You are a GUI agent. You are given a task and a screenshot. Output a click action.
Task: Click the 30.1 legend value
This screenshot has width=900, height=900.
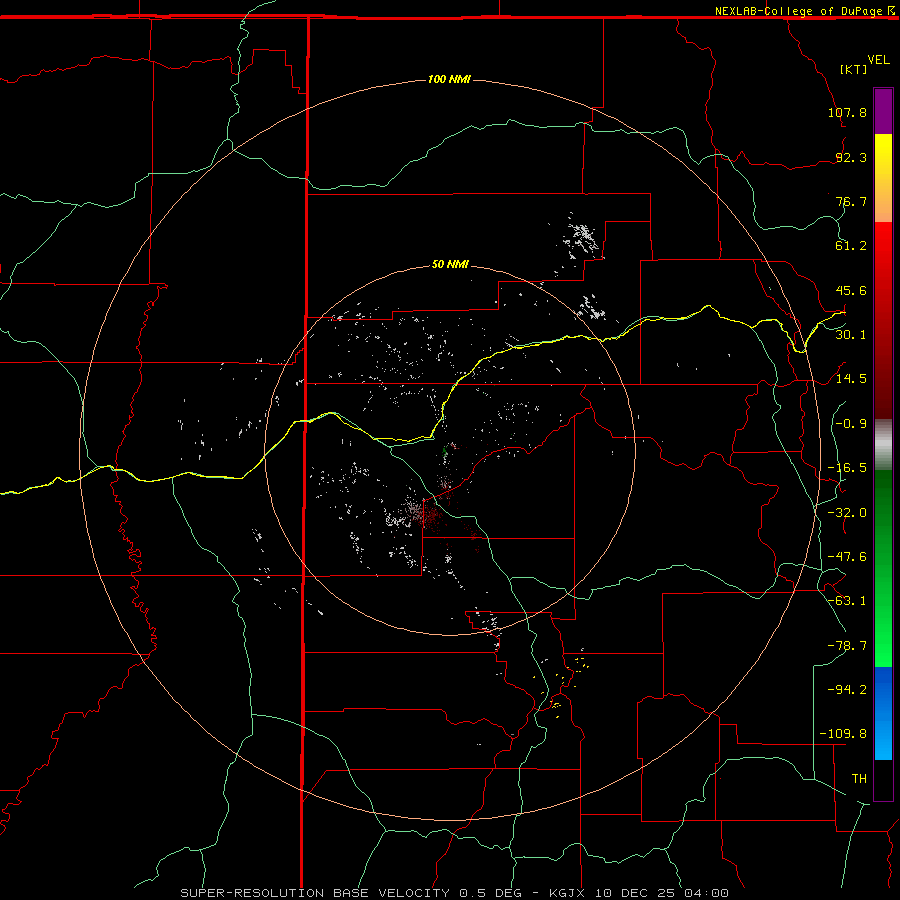(851, 335)
